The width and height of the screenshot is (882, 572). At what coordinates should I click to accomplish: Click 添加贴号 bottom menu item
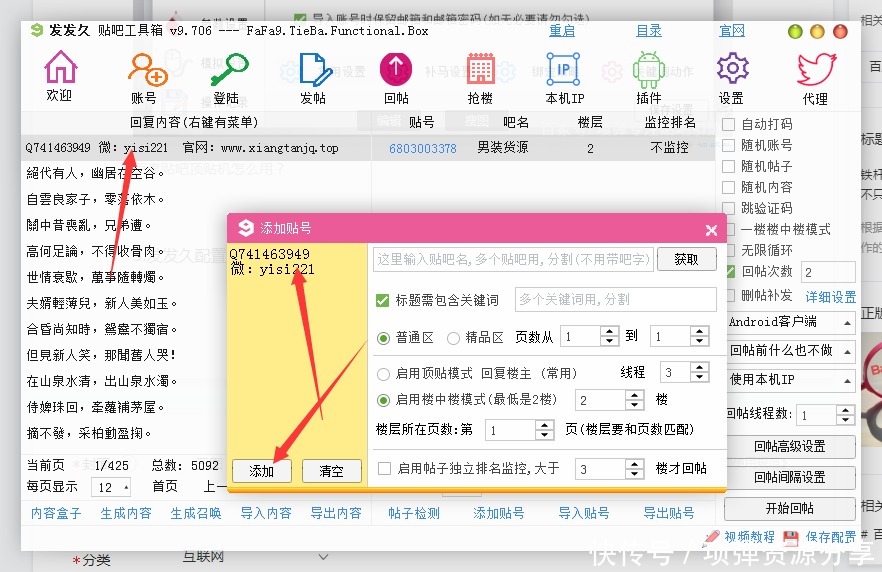coord(498,513)
